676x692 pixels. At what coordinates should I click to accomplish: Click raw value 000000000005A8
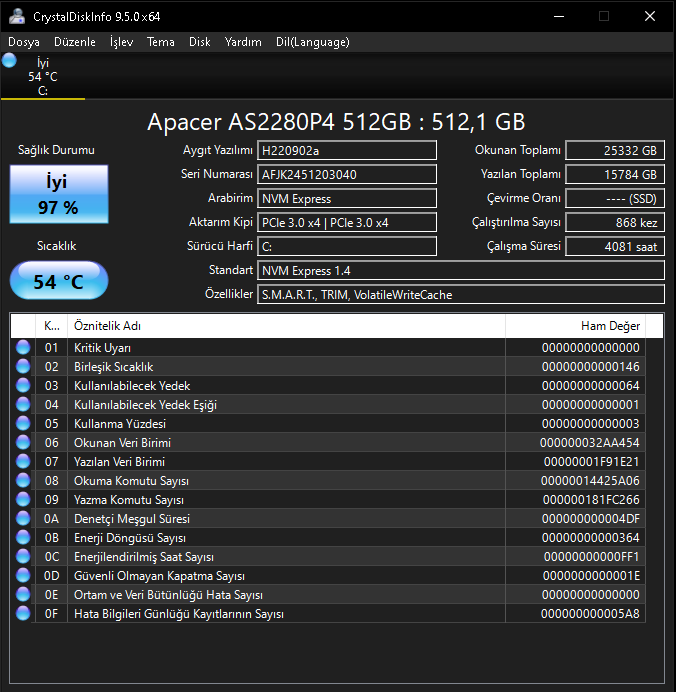590,613
